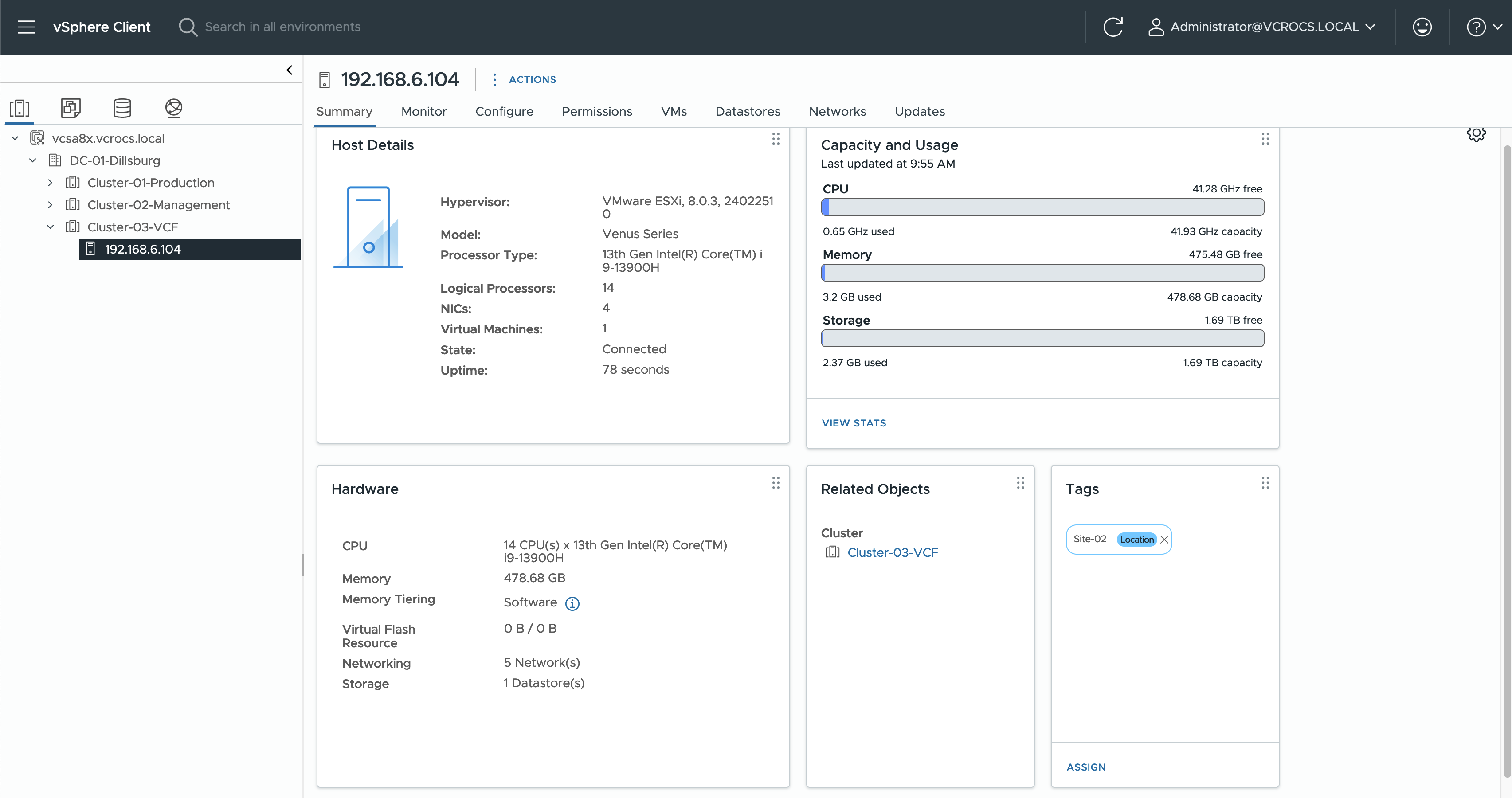Image resolution: width=1512 pixels, height=798 pixels.
Task: Switch to Networking inventory view icon
Action: [174, 108]
